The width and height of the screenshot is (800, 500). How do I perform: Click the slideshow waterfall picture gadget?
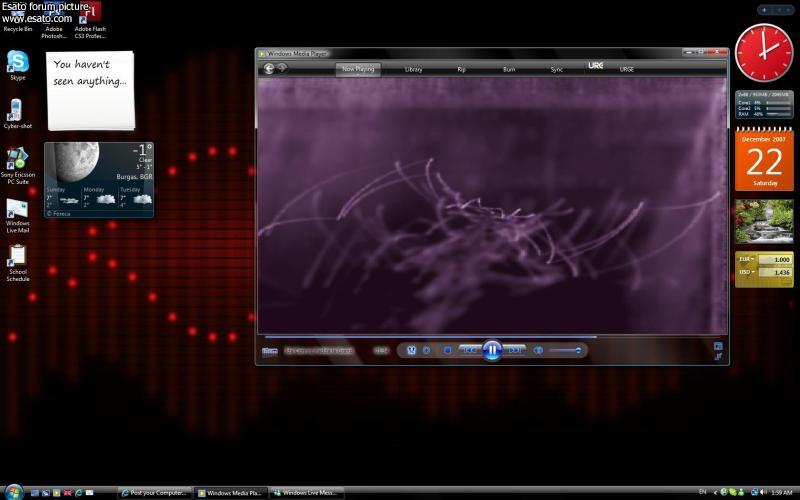(764, 221)
